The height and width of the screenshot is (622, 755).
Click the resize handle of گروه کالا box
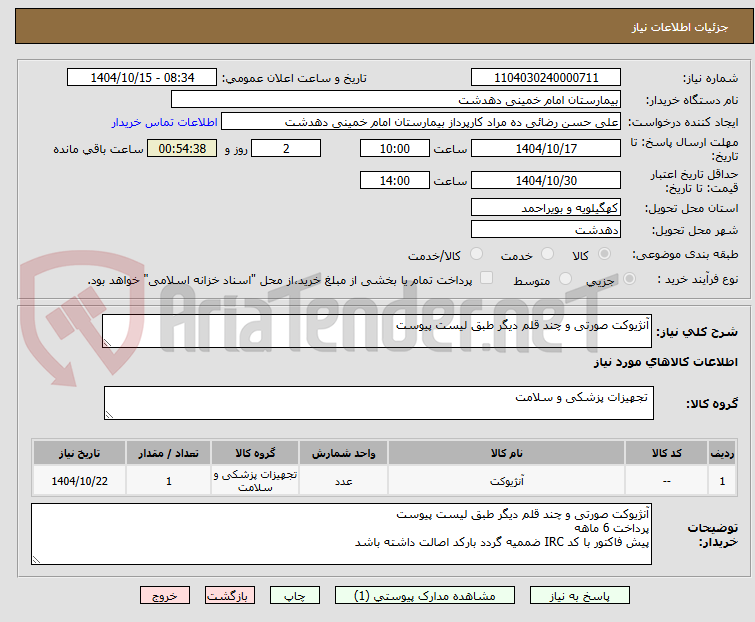click(109, 415)
